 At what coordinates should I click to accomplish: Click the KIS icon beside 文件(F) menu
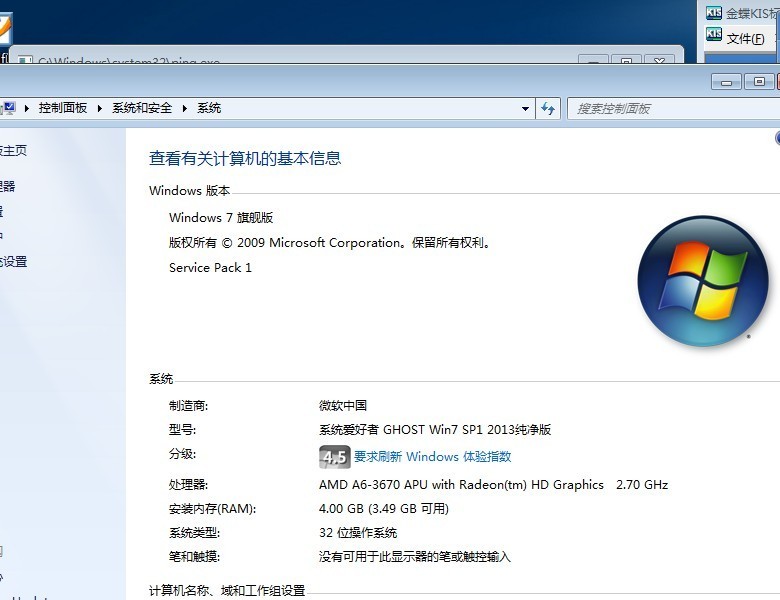click(x=714, y=34)
